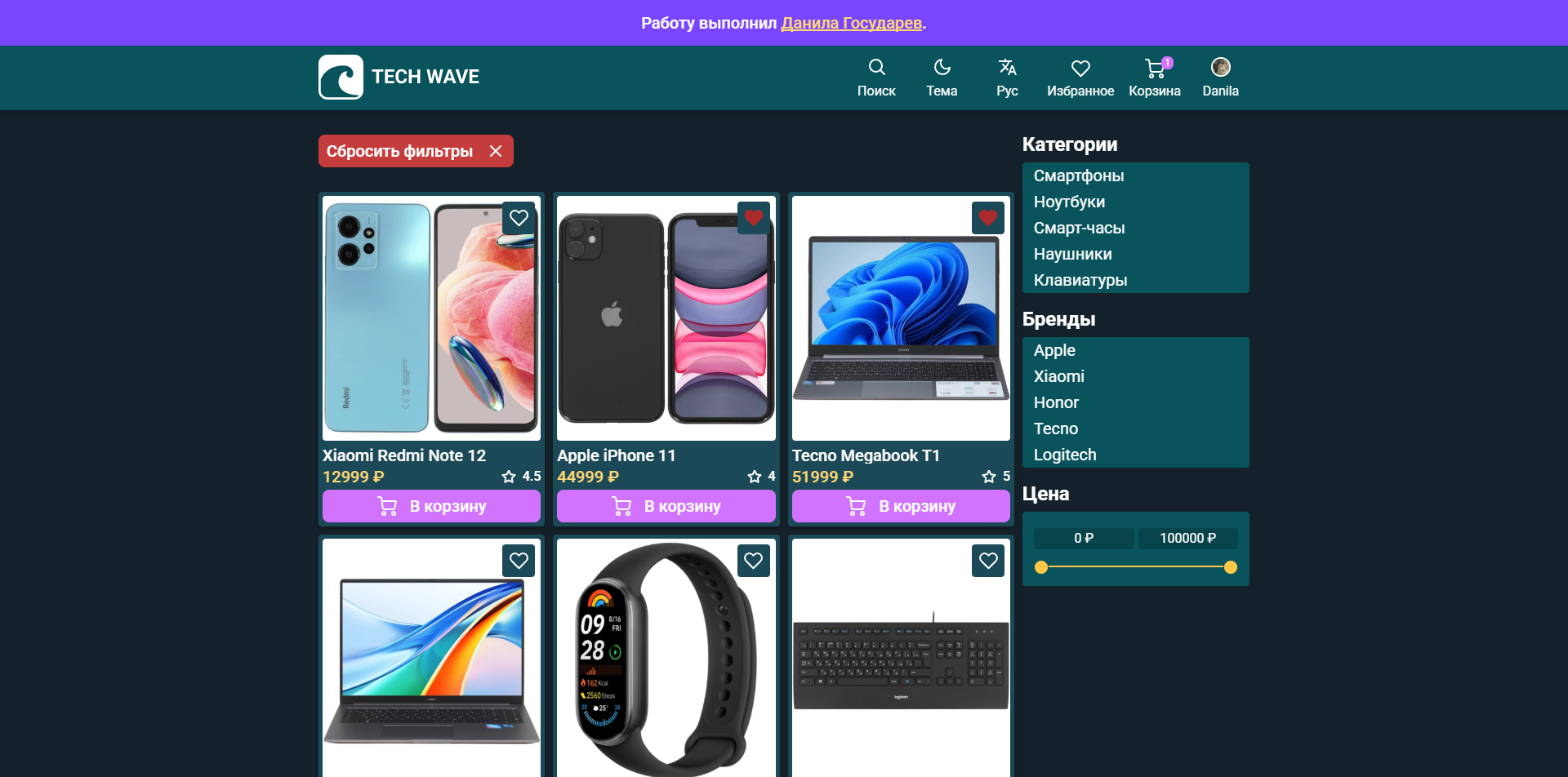Switch language using the Рус icon

(x=1007, y=78)
